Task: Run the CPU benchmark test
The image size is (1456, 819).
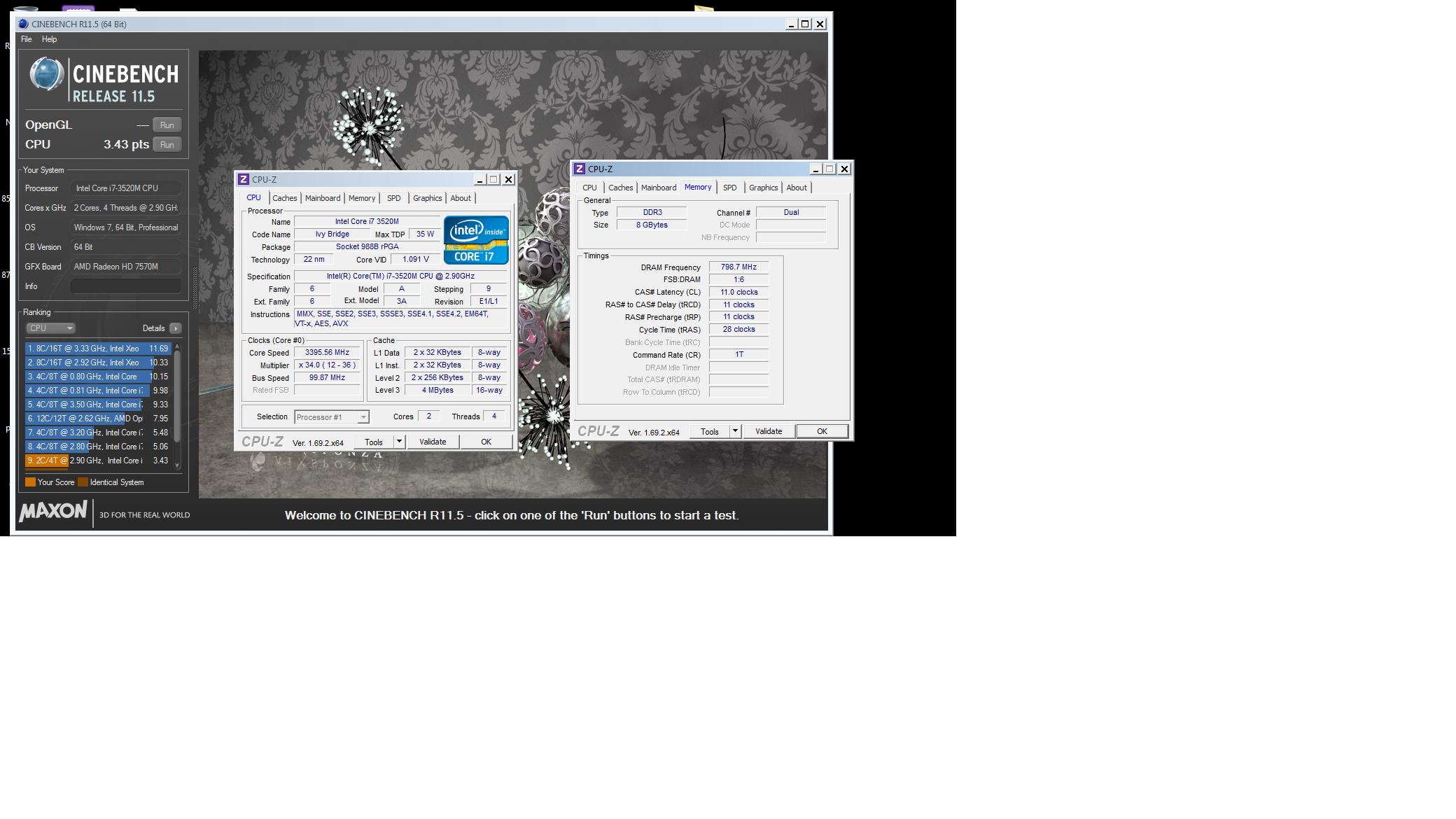Action: pos(167,145)
